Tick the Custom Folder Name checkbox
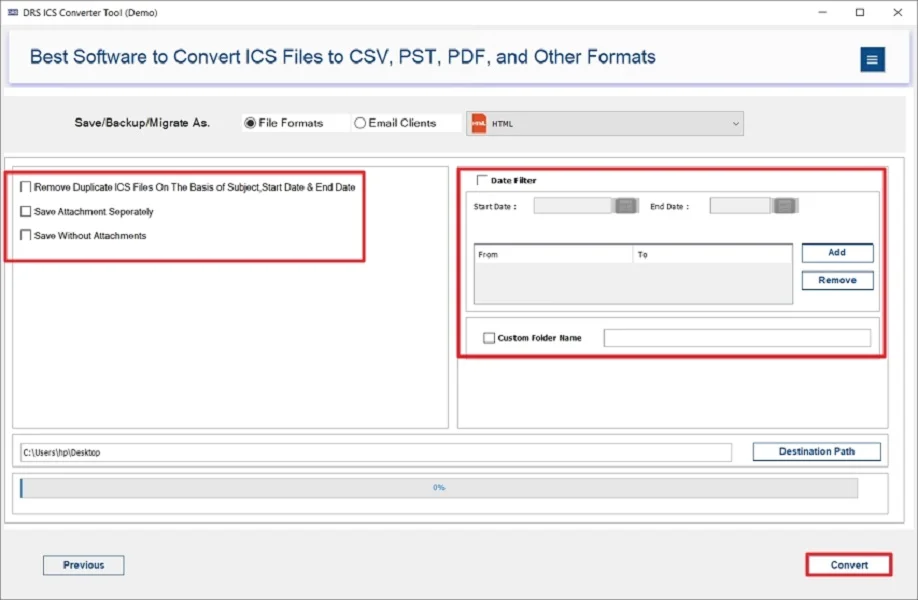This screenshot has height=600, width=918. (x=489, y=338)
